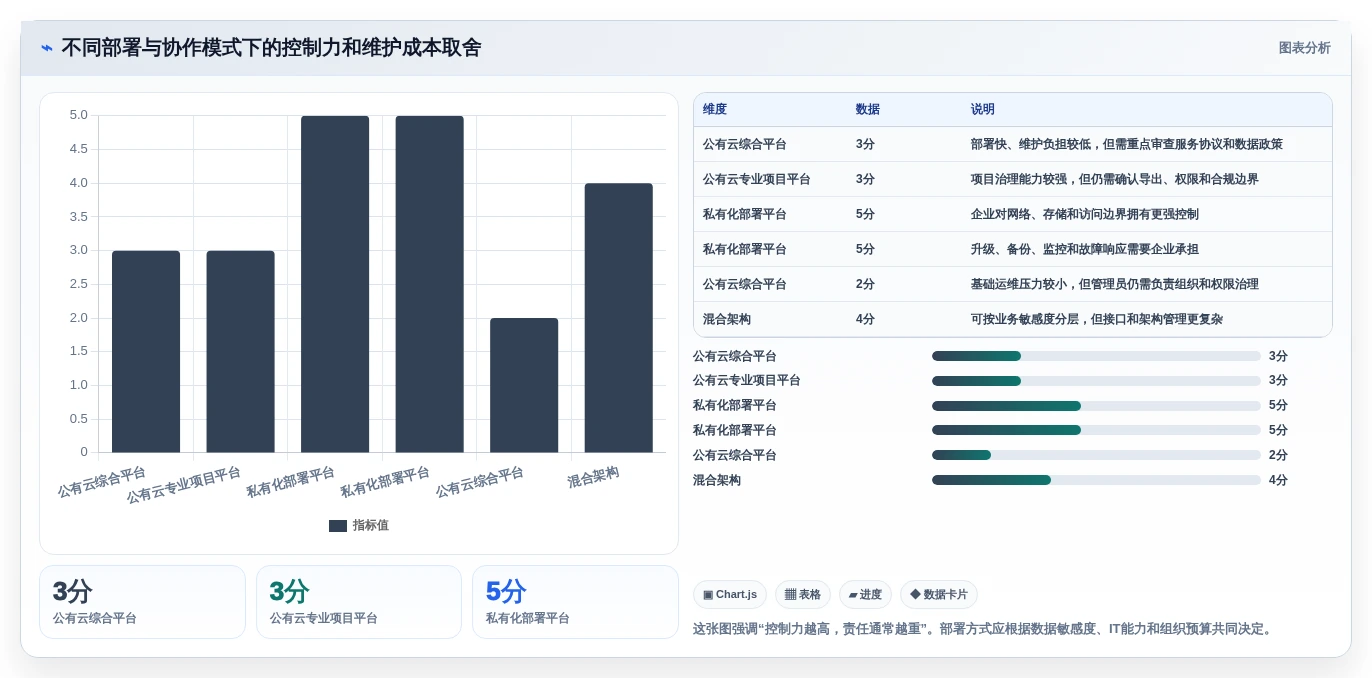Click the 数据卡片 tag chip

click(x=939, y=594)
